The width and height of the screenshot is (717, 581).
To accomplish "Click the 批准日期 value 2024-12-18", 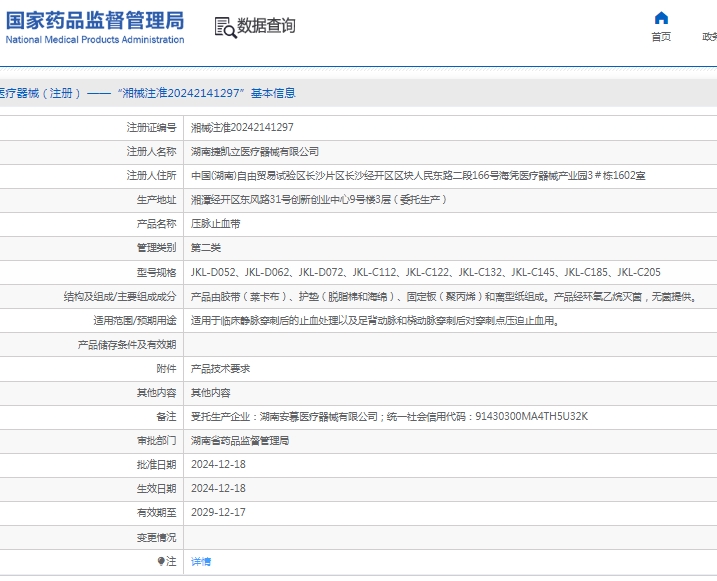I will [218, 464].
